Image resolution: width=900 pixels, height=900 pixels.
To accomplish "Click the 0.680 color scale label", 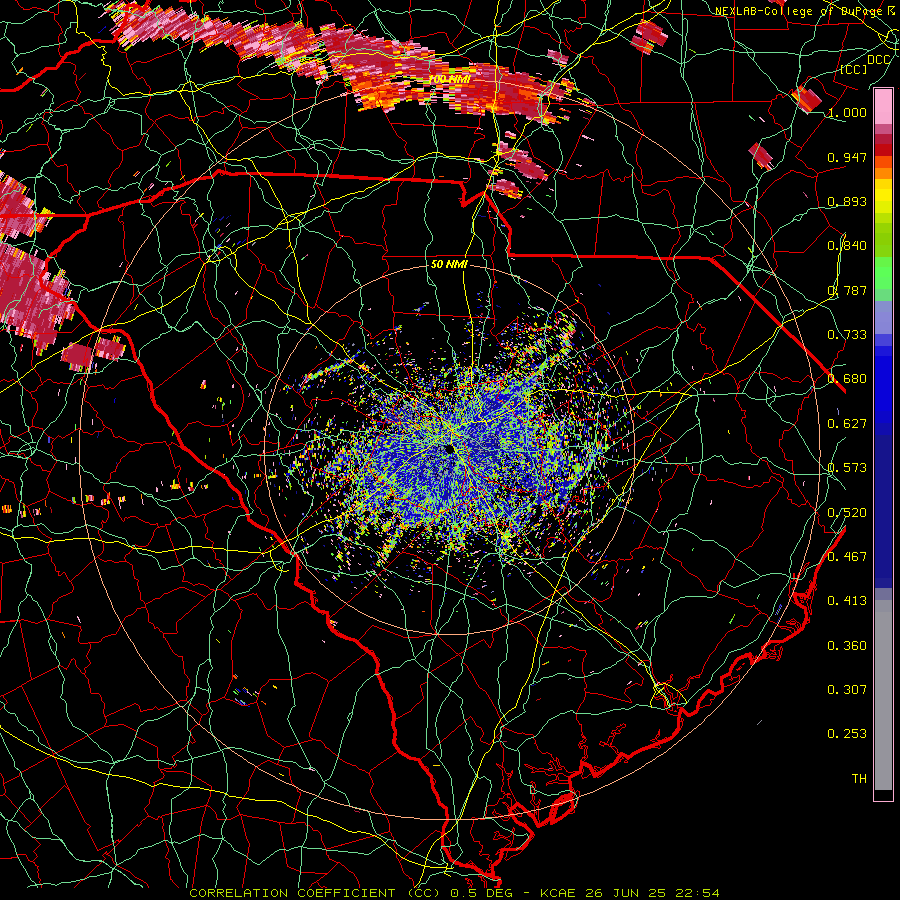I will pyautogui.click(x=847, y=379).
